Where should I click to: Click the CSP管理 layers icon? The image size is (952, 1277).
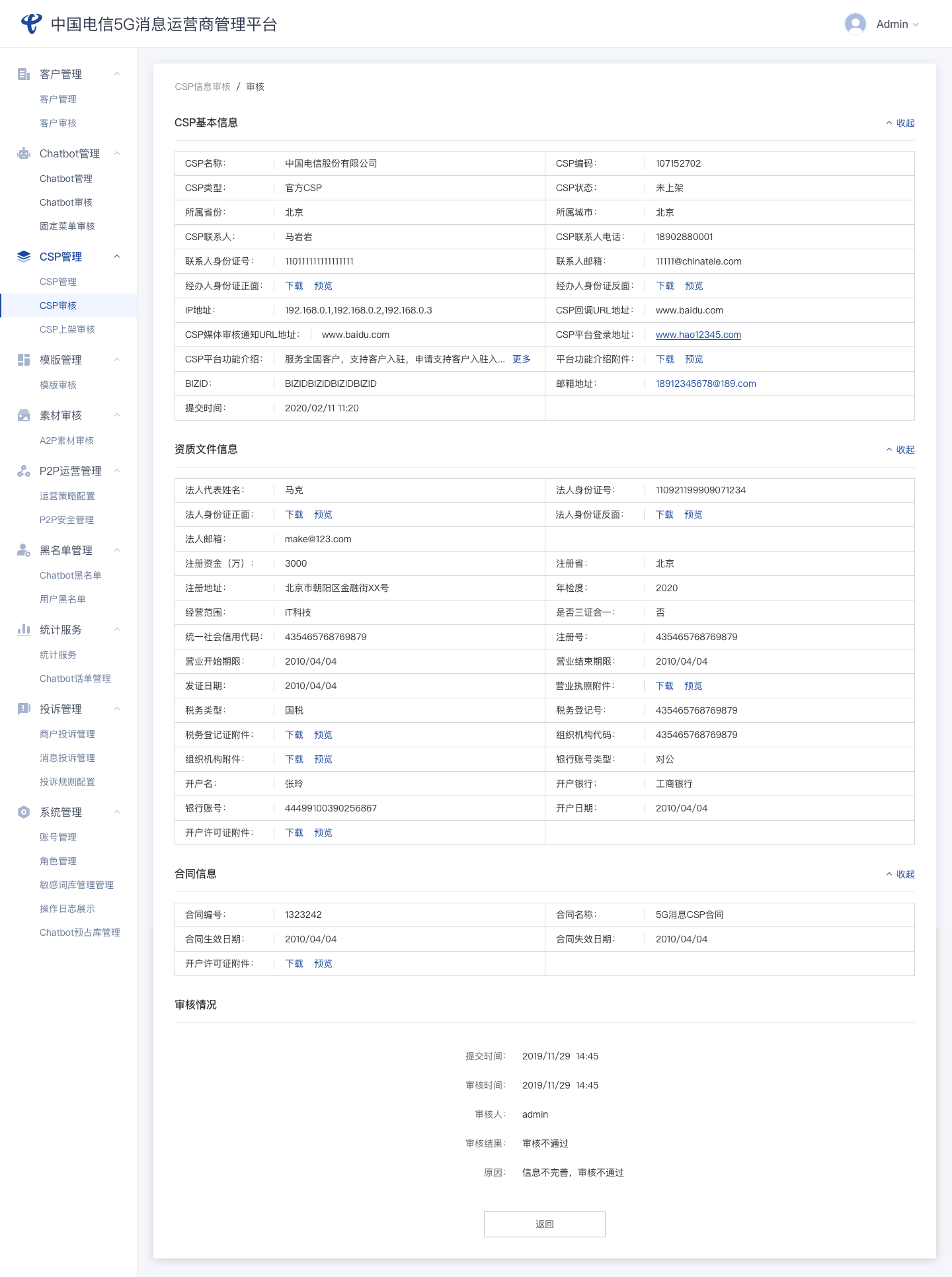pos(24,257)
